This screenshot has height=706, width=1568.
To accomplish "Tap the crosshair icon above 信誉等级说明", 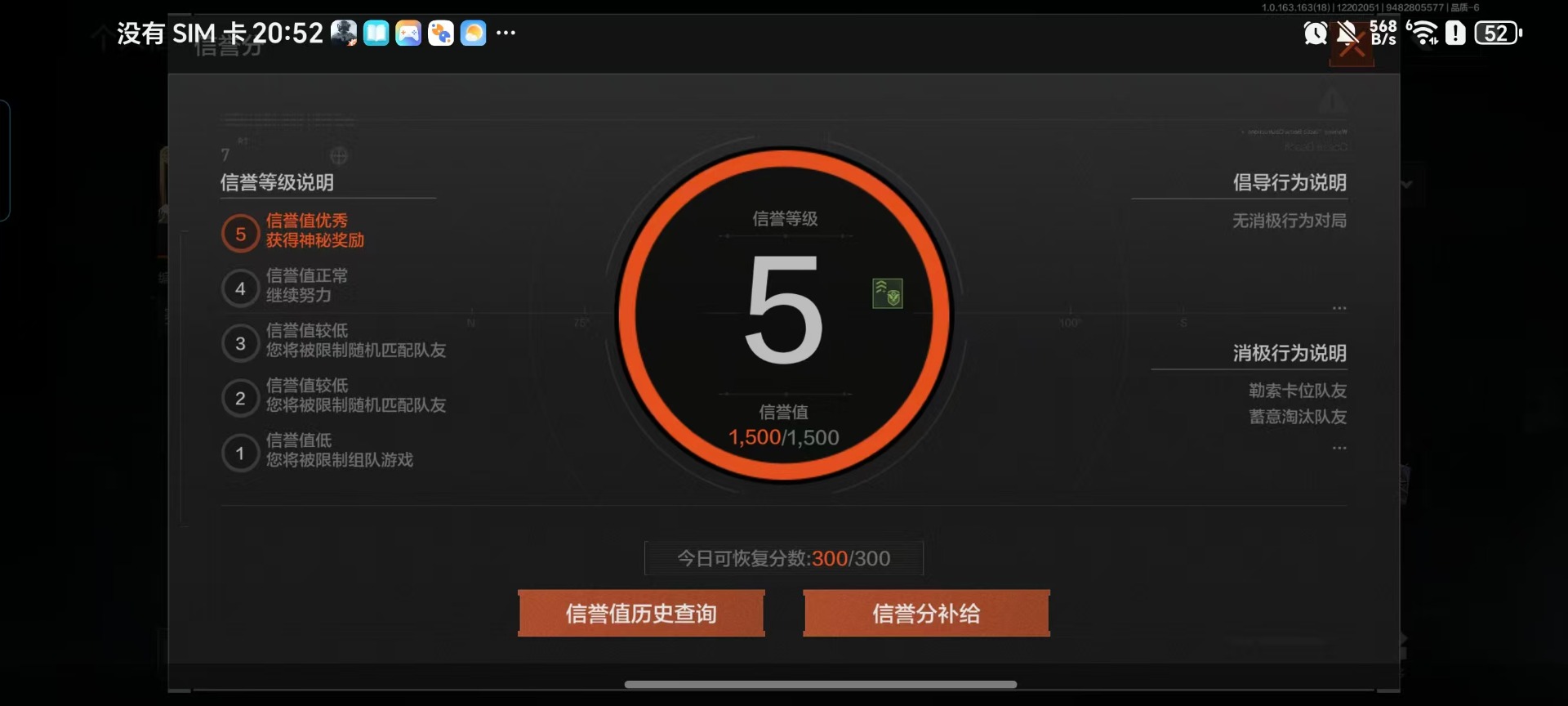I will click(x=339, y=155).
